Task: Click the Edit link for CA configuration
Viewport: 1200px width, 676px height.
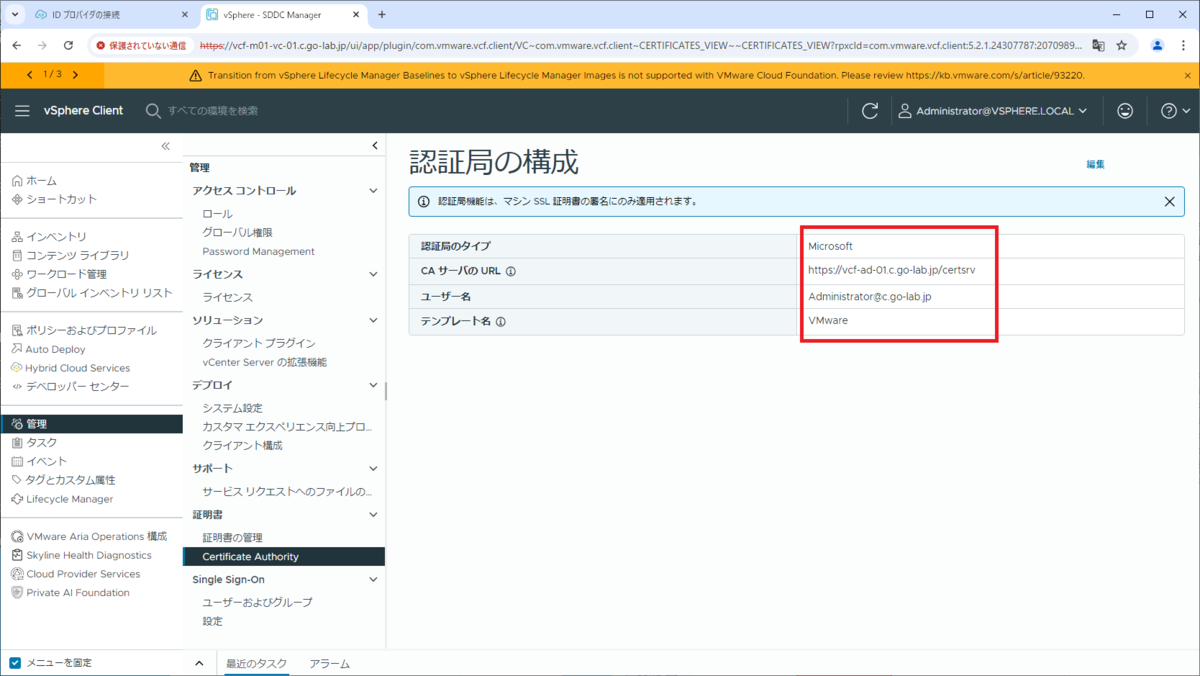Action: [1096, 164]
